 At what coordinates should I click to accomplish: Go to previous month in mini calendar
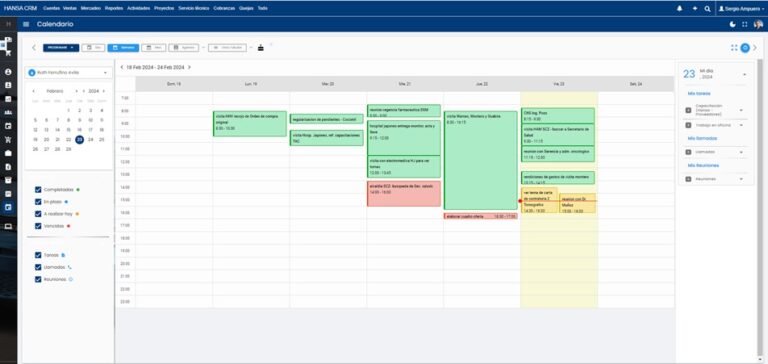[34, 91]
